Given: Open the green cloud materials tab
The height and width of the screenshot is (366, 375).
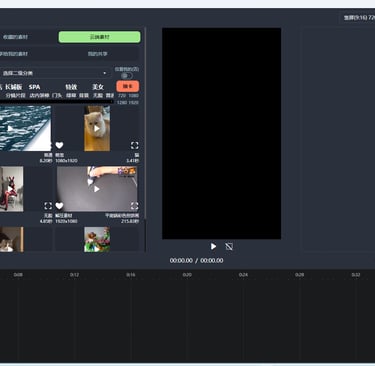Looking at the screenshot, I should 99,37.
